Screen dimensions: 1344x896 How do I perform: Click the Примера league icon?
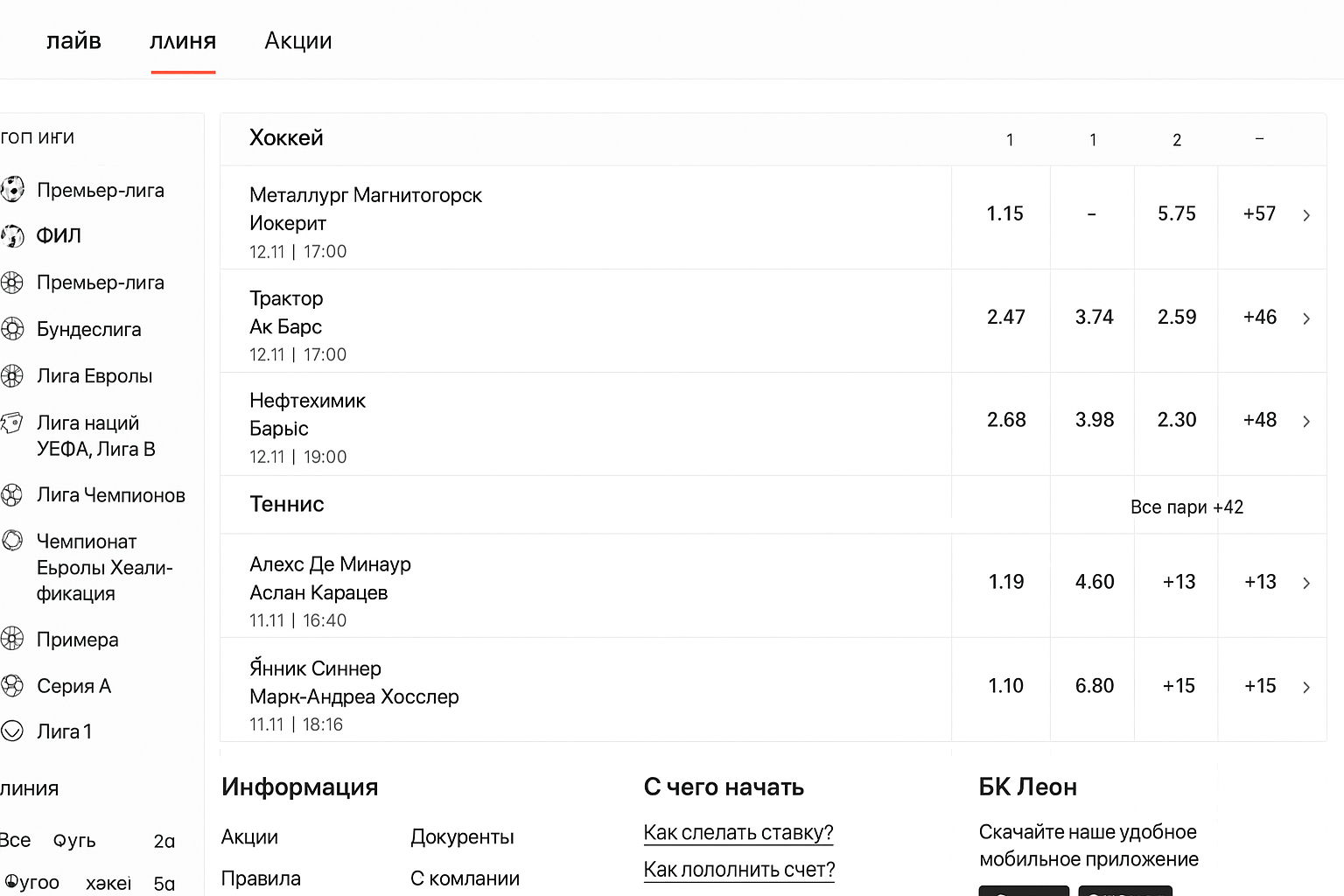click(12, 640)
